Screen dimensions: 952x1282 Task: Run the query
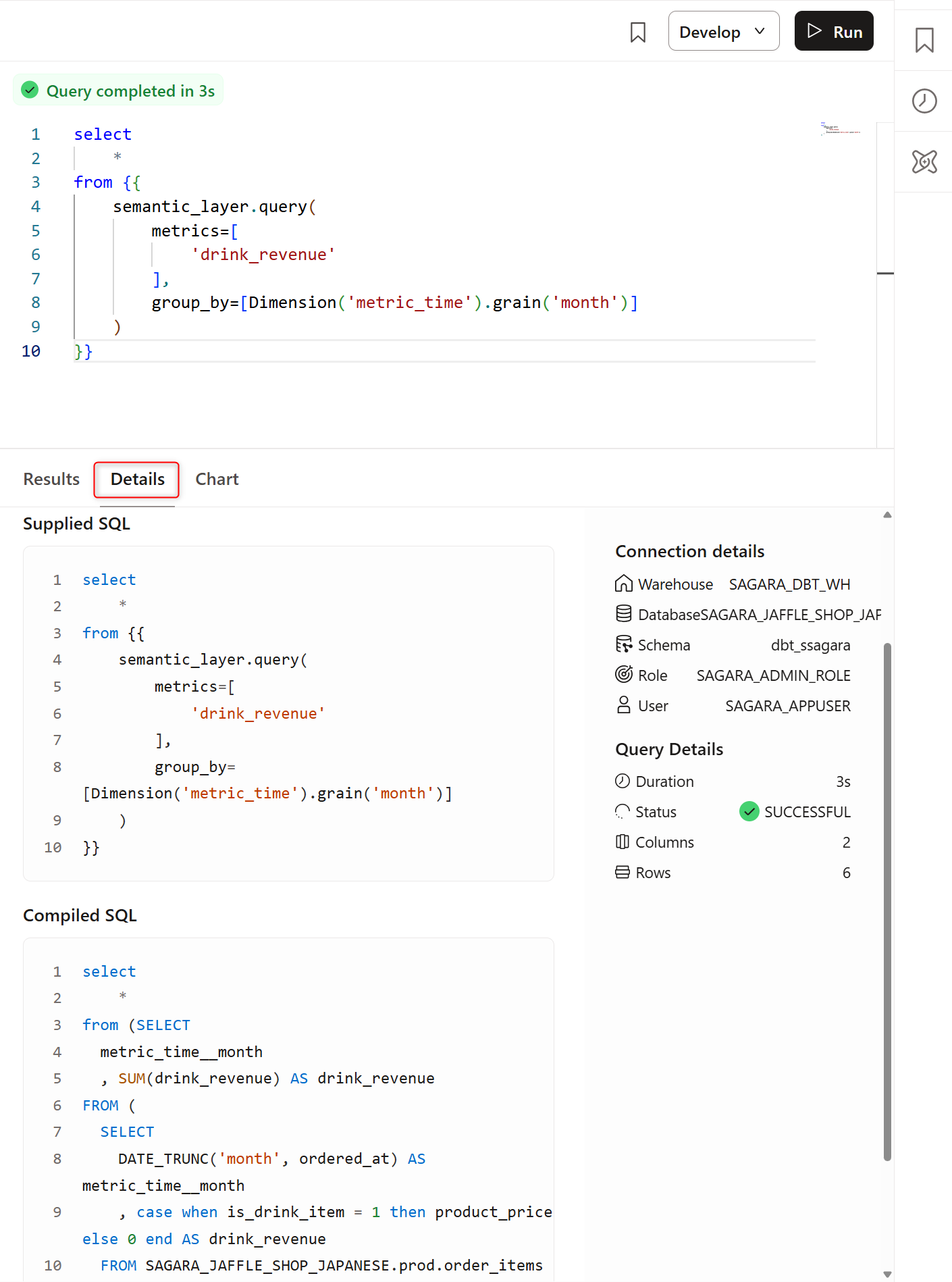click(x=834, y=31)
